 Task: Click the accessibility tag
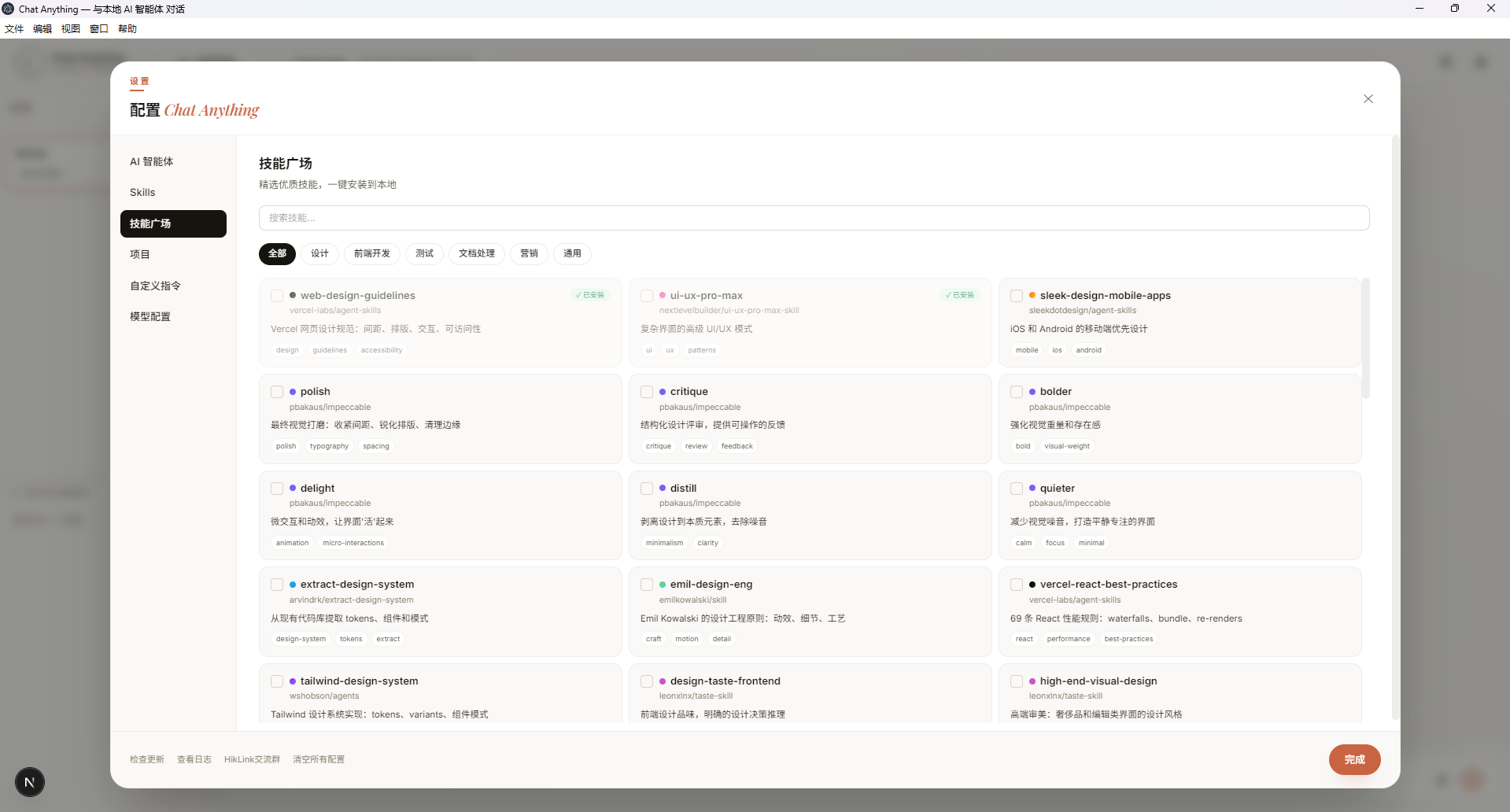(x=382, y=350)
